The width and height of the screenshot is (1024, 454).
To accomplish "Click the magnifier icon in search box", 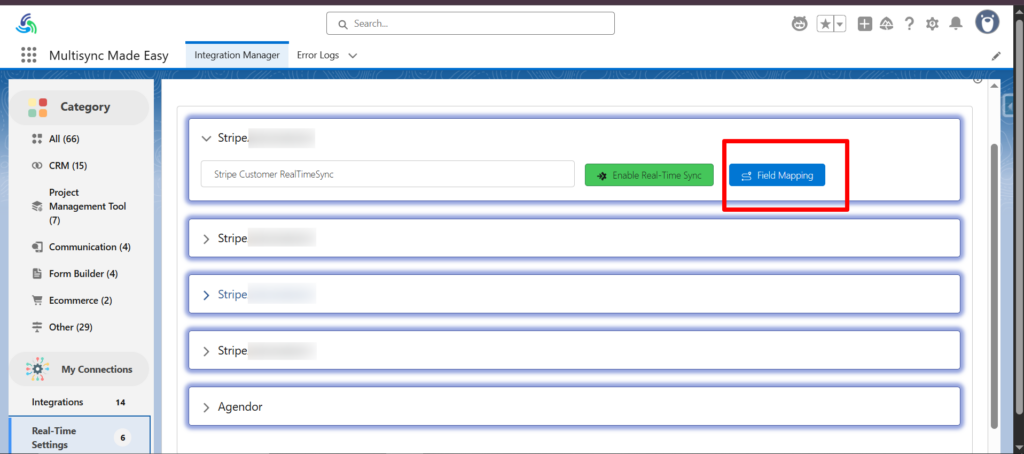I will pyautogui.click(x=343, y=24).
